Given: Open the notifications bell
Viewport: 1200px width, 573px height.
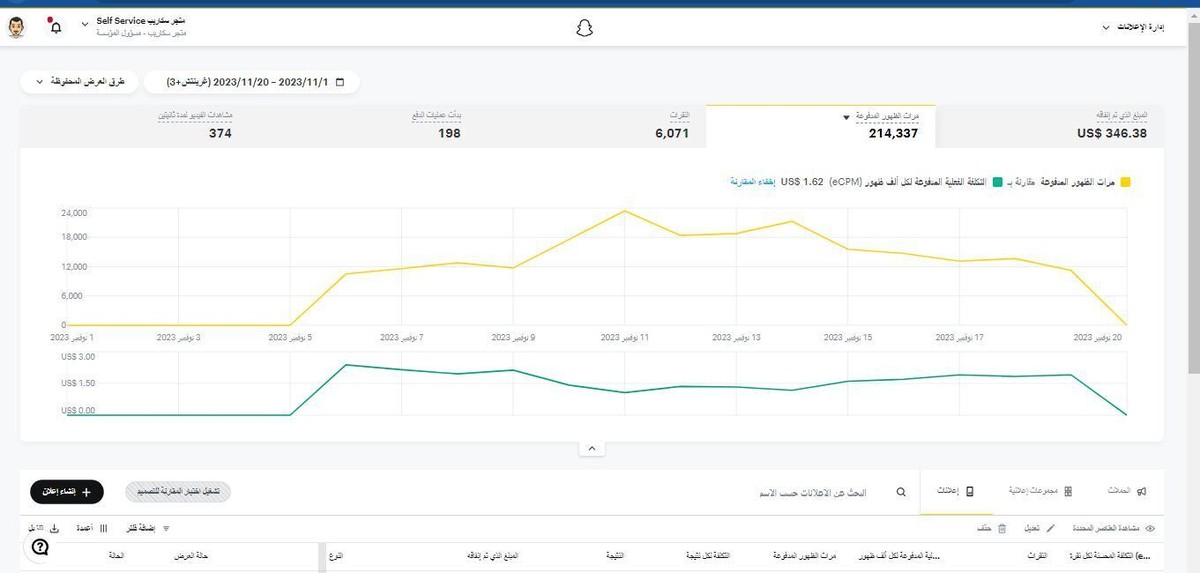Looking at the screenshot, I should tap(55, 27).
